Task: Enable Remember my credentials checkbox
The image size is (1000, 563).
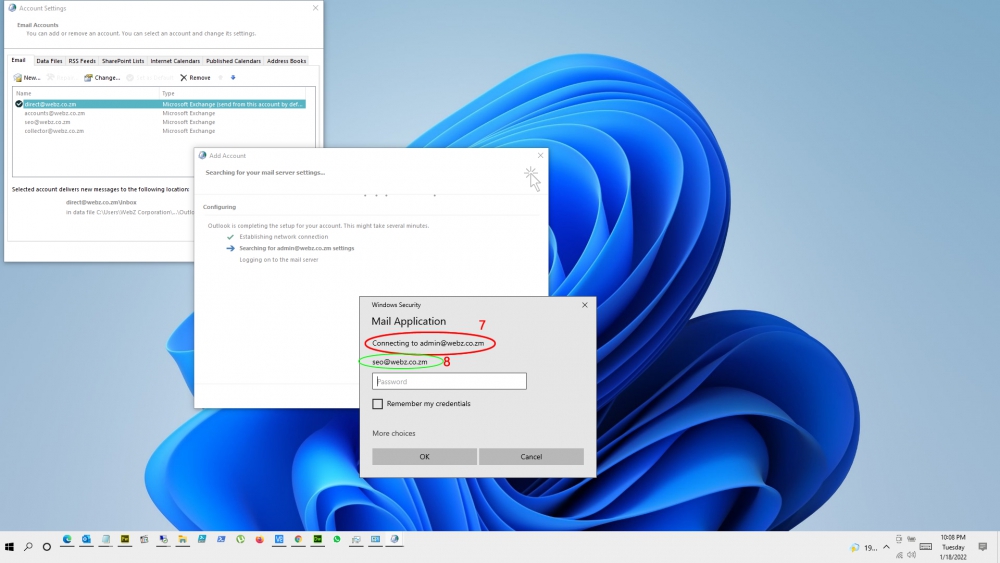Action: (378, 404)
